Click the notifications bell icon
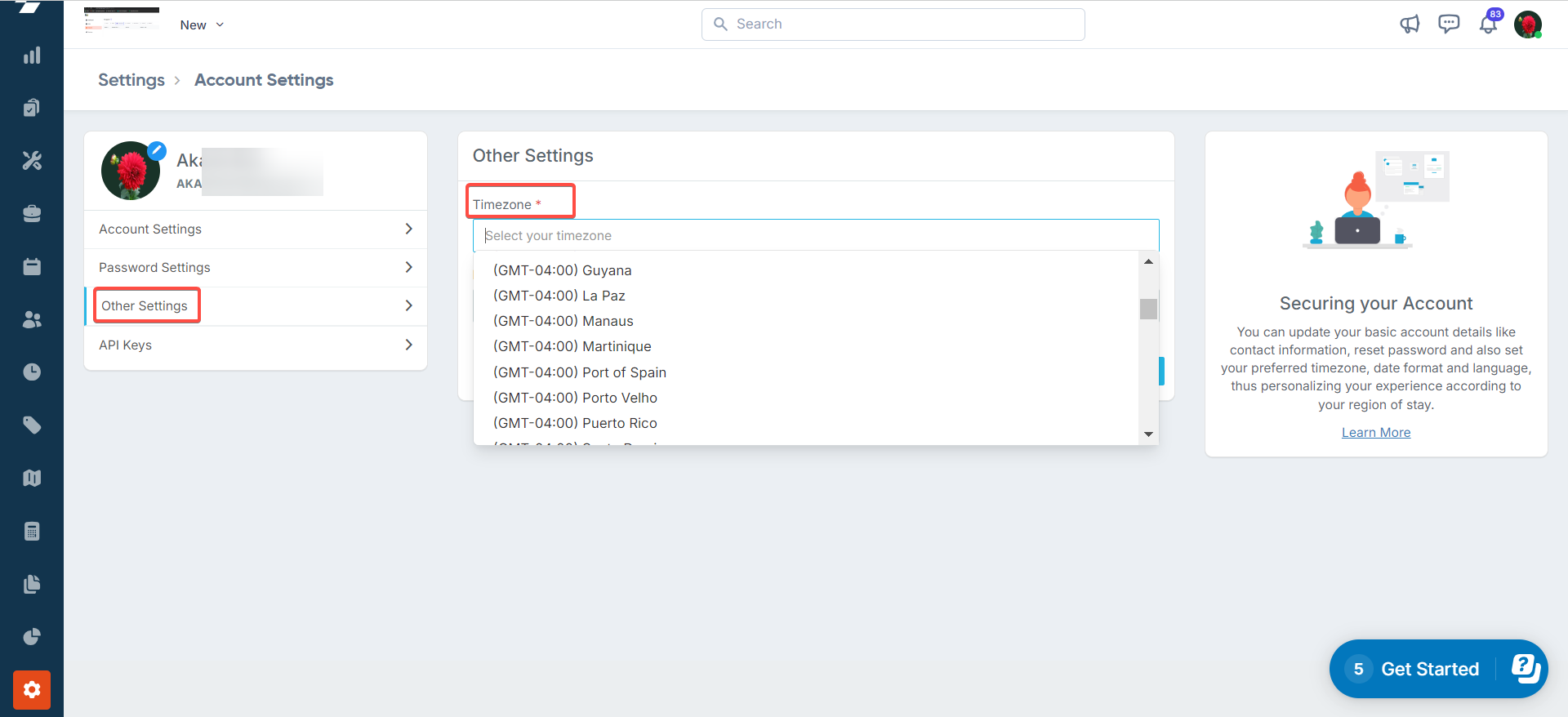1568x717 pixels. click(1488, 24)
